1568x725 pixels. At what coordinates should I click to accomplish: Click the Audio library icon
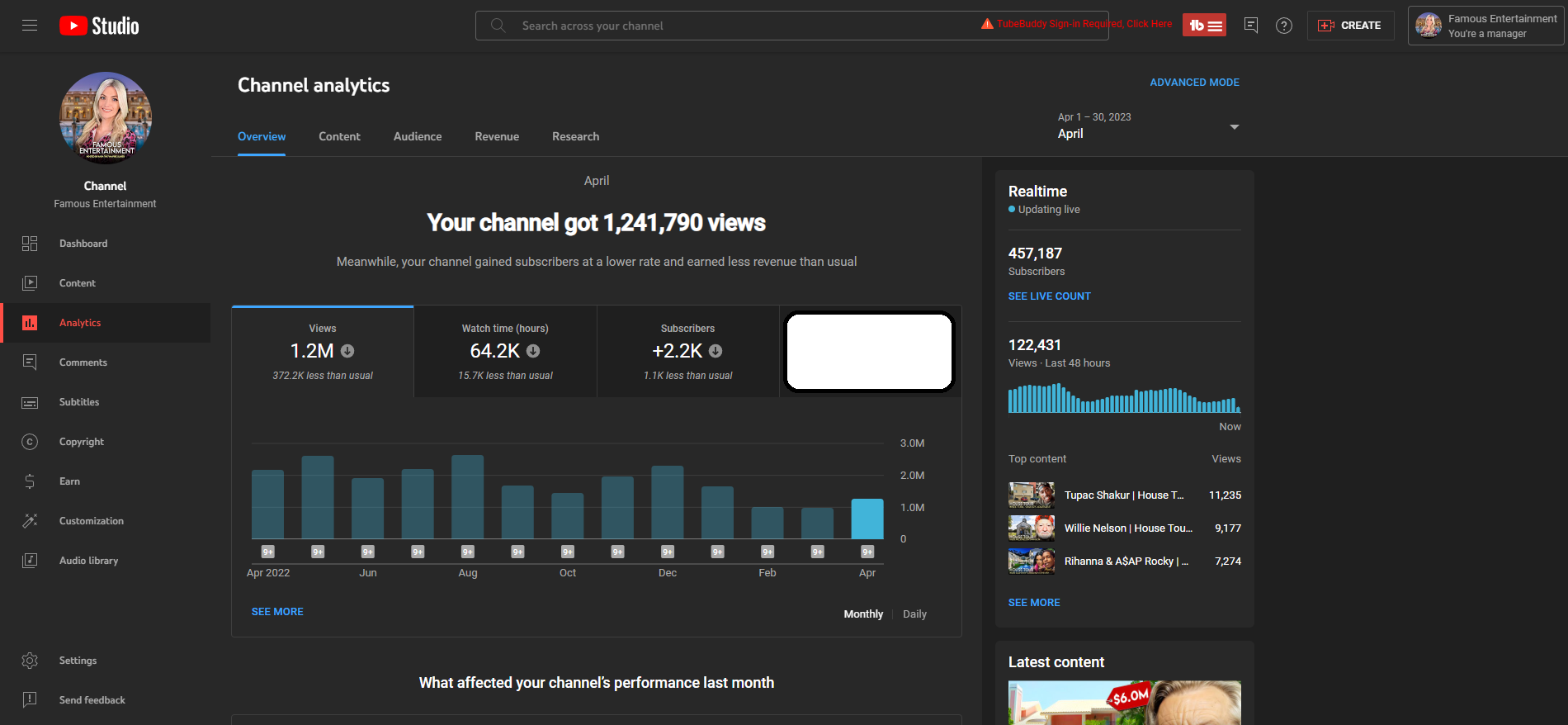(30, 561)
